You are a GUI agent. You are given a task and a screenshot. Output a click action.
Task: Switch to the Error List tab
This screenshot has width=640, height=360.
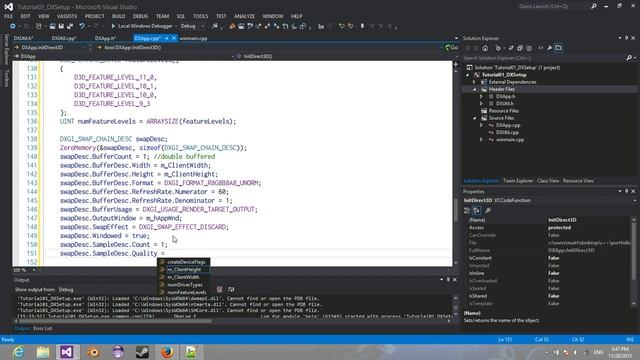point(42,329)
